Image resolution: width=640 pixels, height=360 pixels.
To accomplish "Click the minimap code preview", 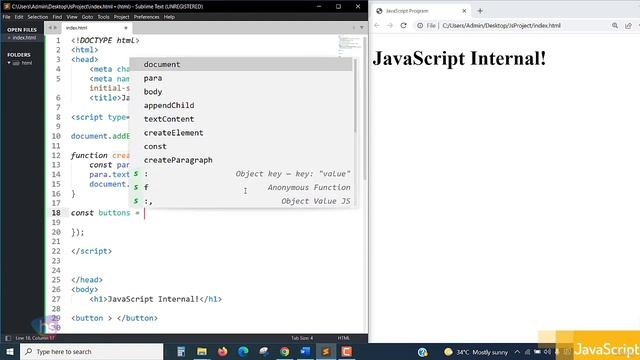I will pos(349,45).
